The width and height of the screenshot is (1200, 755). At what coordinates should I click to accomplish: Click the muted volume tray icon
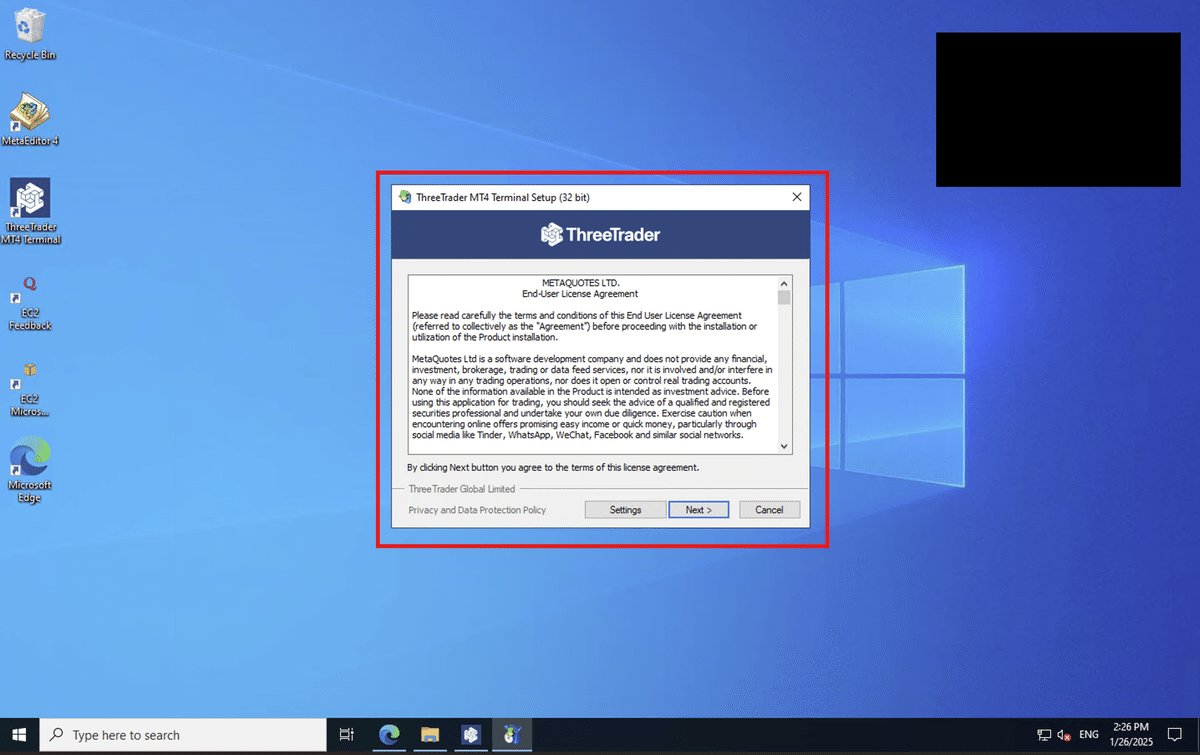(x=1065, y=735)
